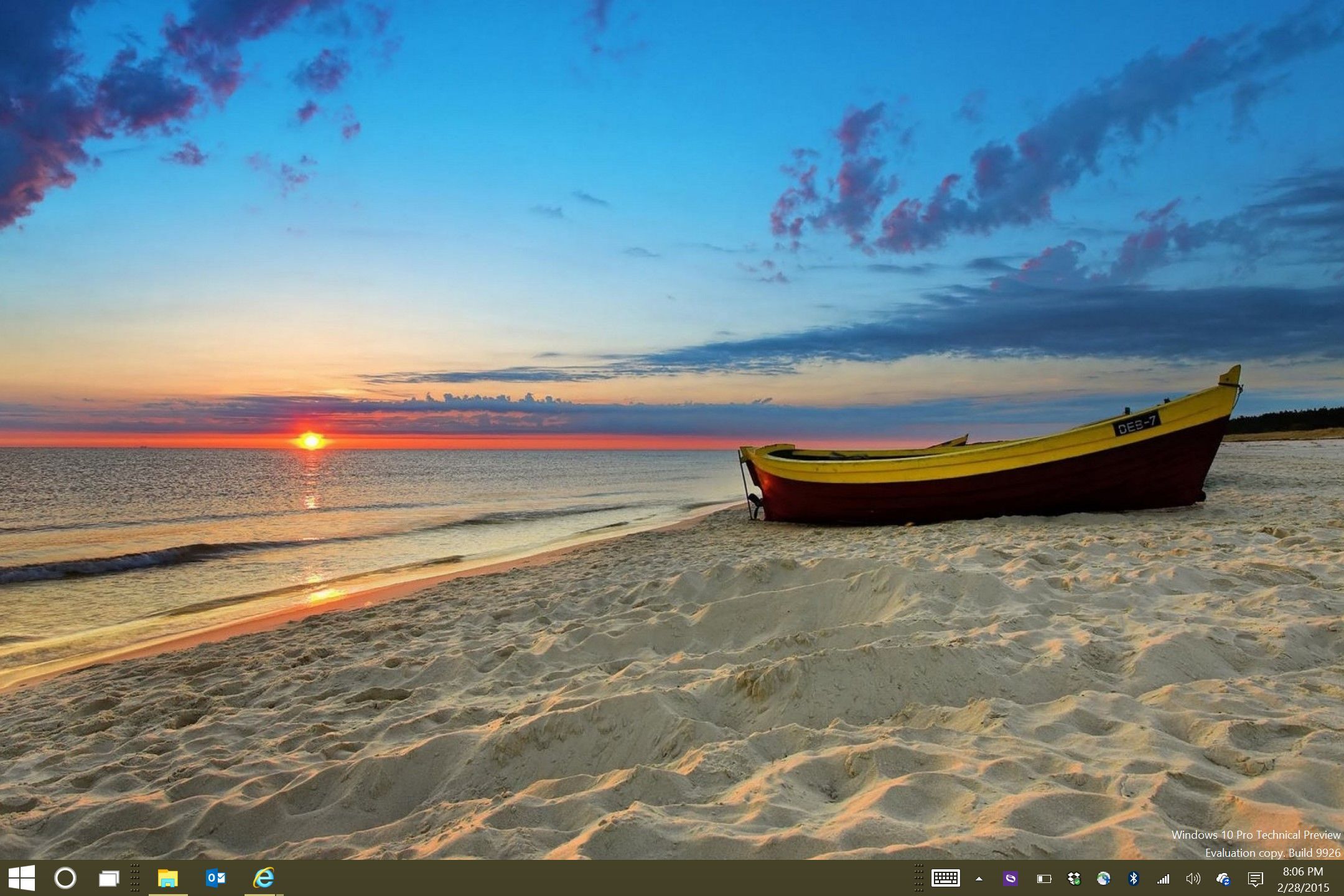Show hidden system tray icons

[x=979, y=879]
